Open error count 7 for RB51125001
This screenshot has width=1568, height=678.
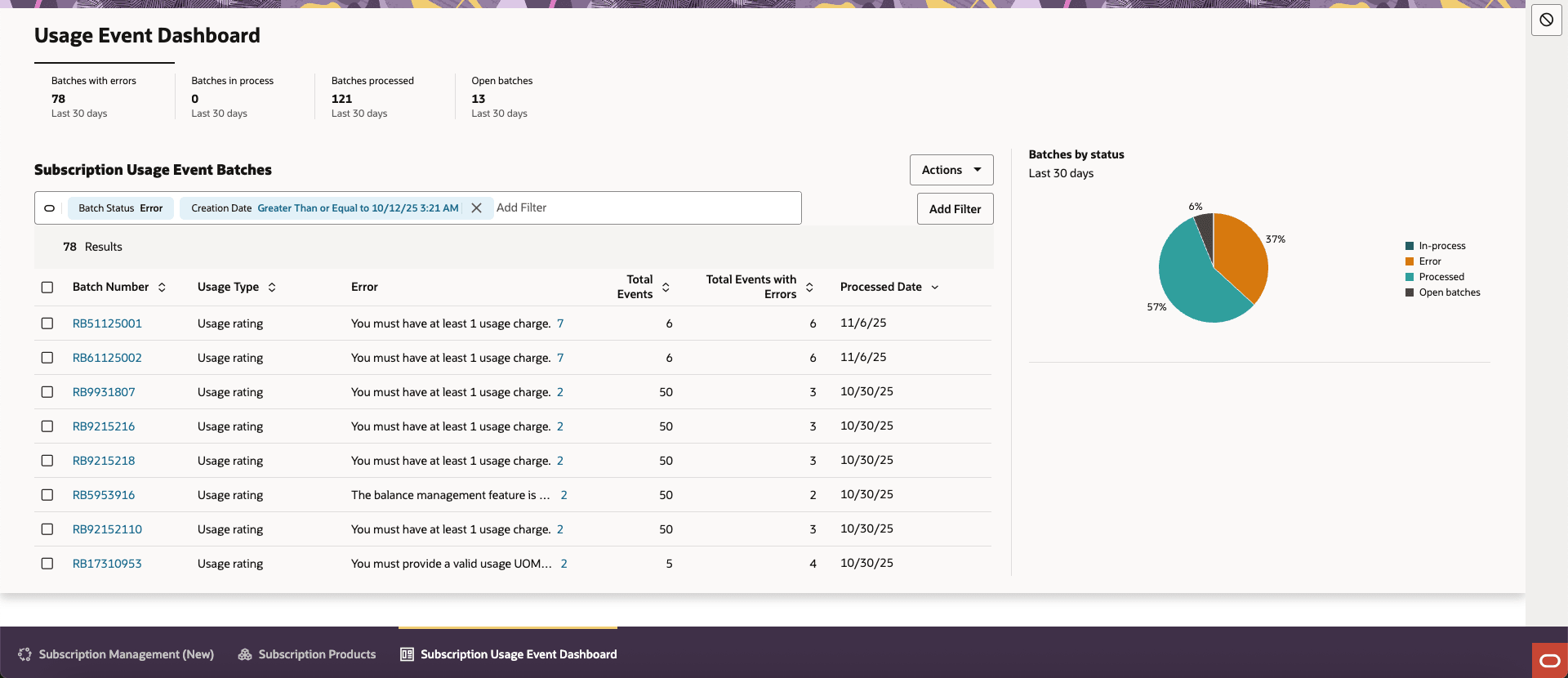560,323
